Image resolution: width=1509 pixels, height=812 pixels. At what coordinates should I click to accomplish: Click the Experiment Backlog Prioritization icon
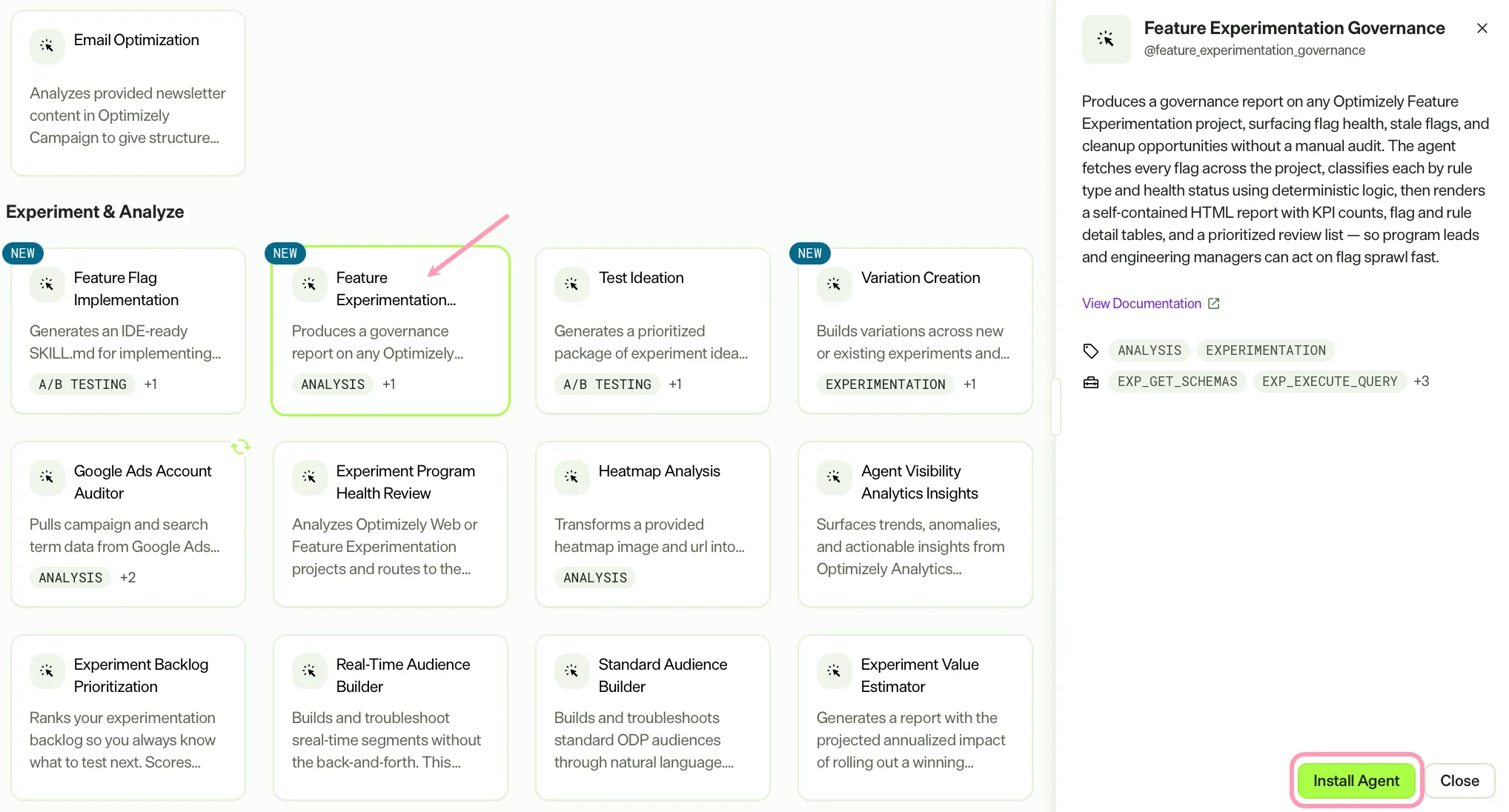(x=47, y=670)
